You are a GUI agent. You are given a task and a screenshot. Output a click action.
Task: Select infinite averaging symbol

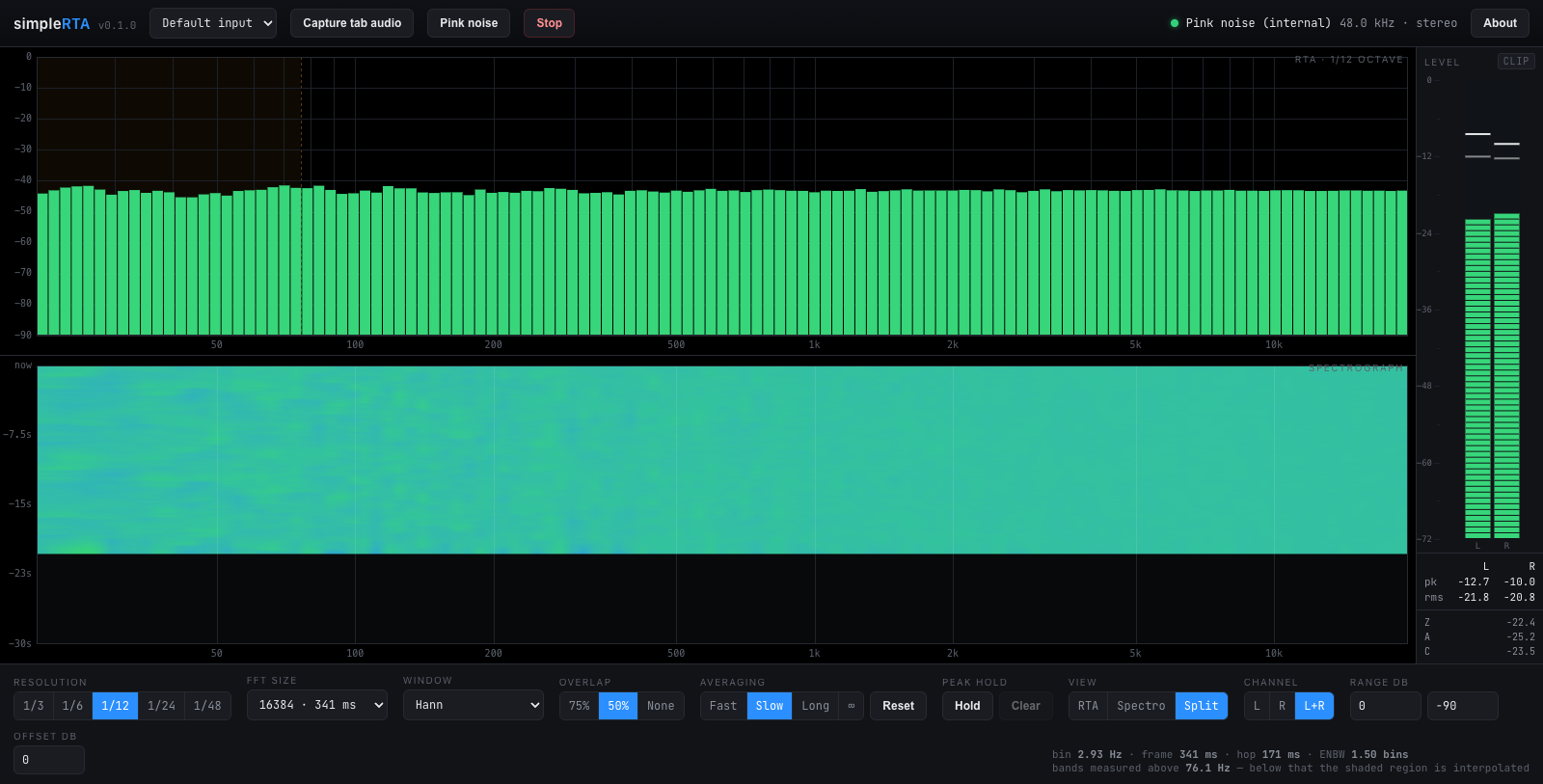(851, 706)
